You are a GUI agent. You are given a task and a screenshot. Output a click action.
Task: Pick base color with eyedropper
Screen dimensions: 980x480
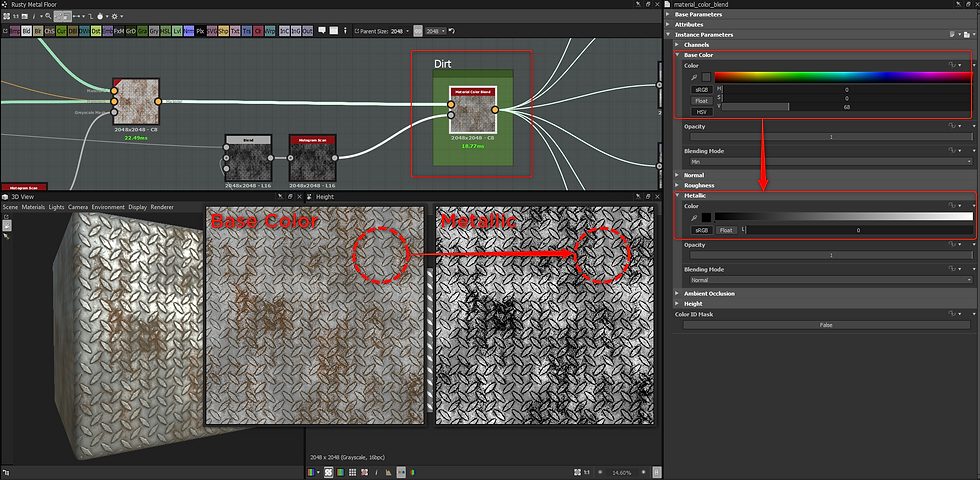tap(694, 77)
